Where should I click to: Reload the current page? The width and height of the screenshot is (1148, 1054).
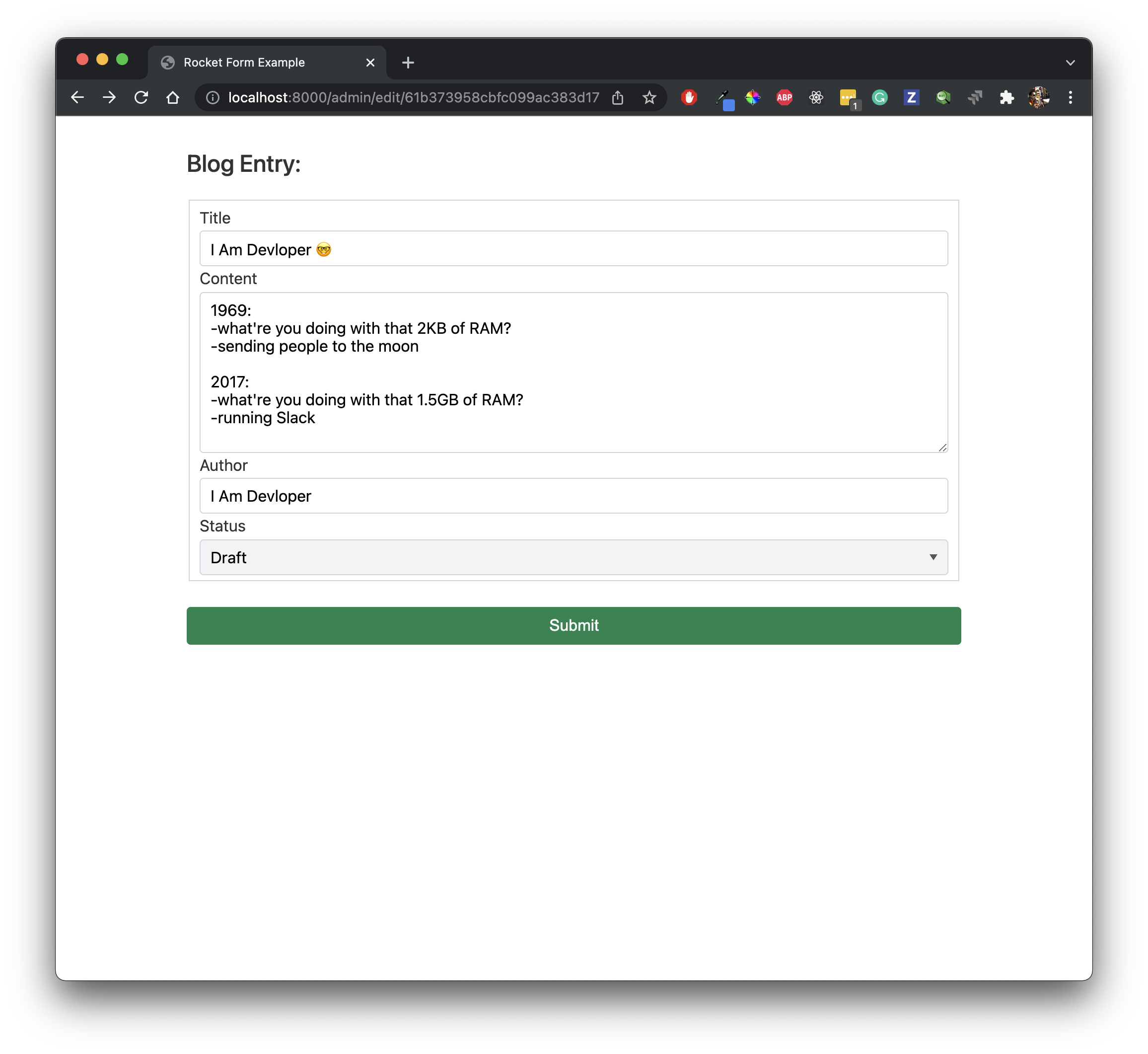(141, 97)
